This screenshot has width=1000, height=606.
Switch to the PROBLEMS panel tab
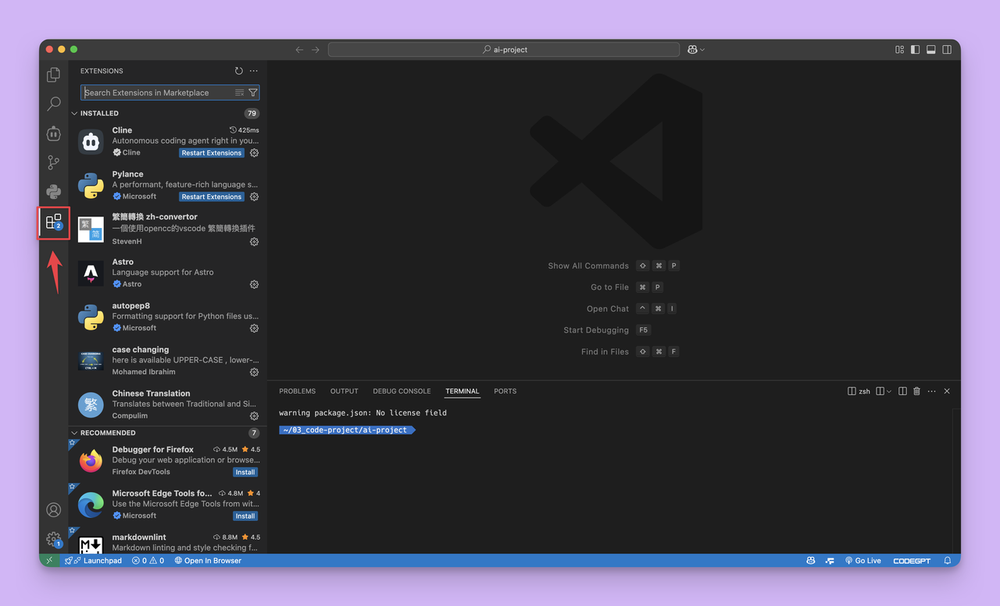point(297,391)
